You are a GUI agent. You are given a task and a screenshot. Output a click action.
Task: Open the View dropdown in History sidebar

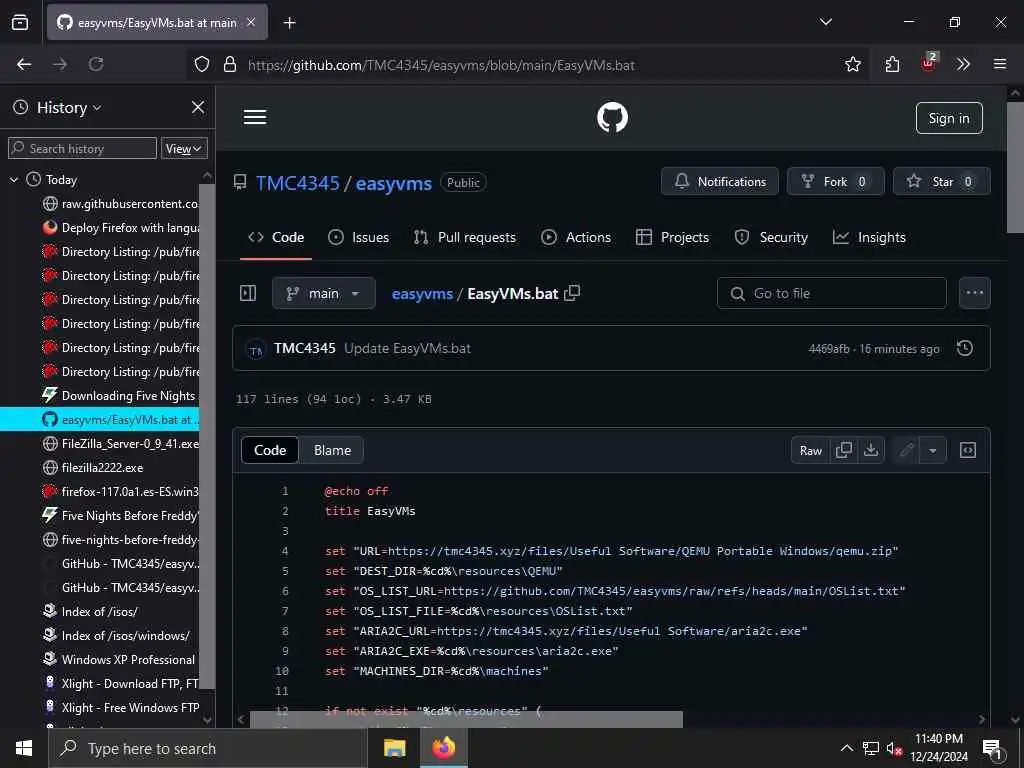point(184,149)
